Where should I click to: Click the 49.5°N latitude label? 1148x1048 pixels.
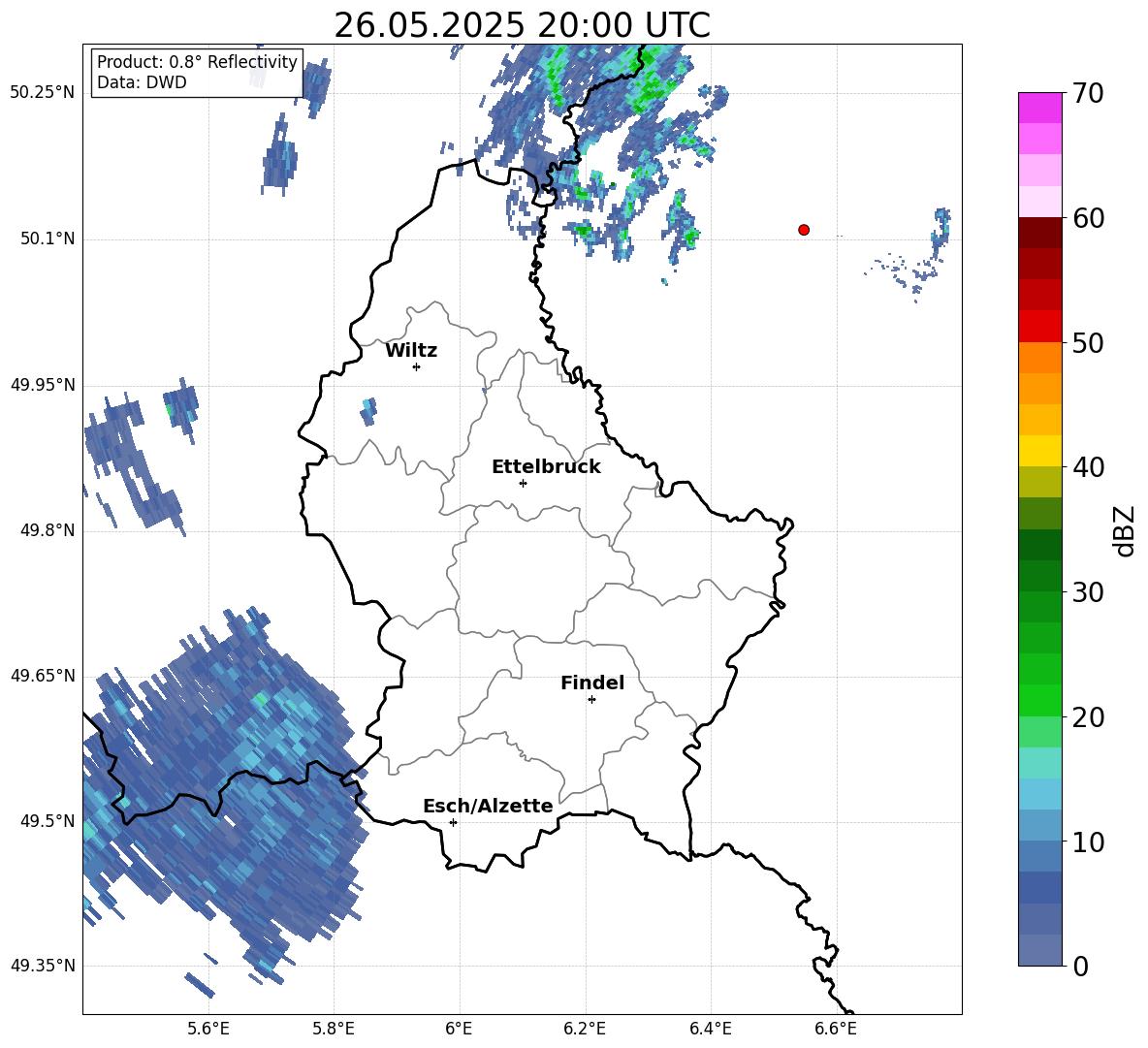pos(47,821)
